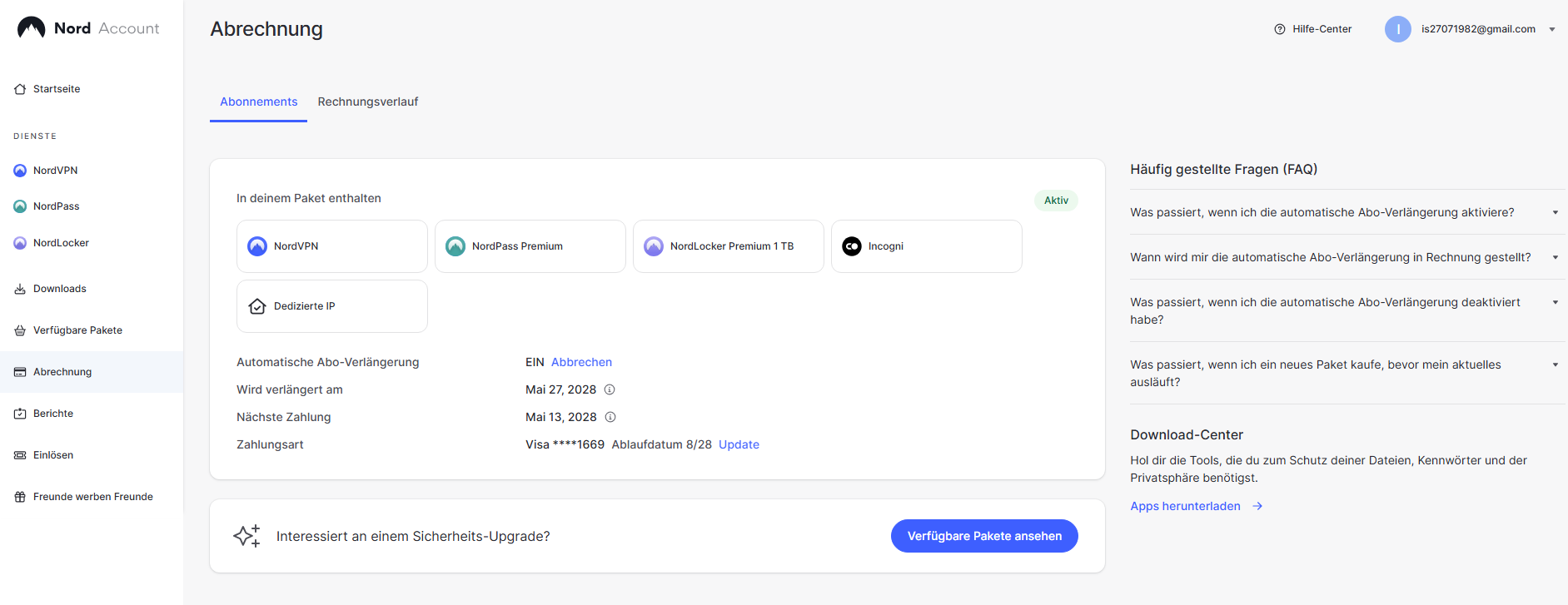Click the Startseite home icon
Image resolution: width=1568 pixels, height=605 pixels.
(x=20, y=89)
